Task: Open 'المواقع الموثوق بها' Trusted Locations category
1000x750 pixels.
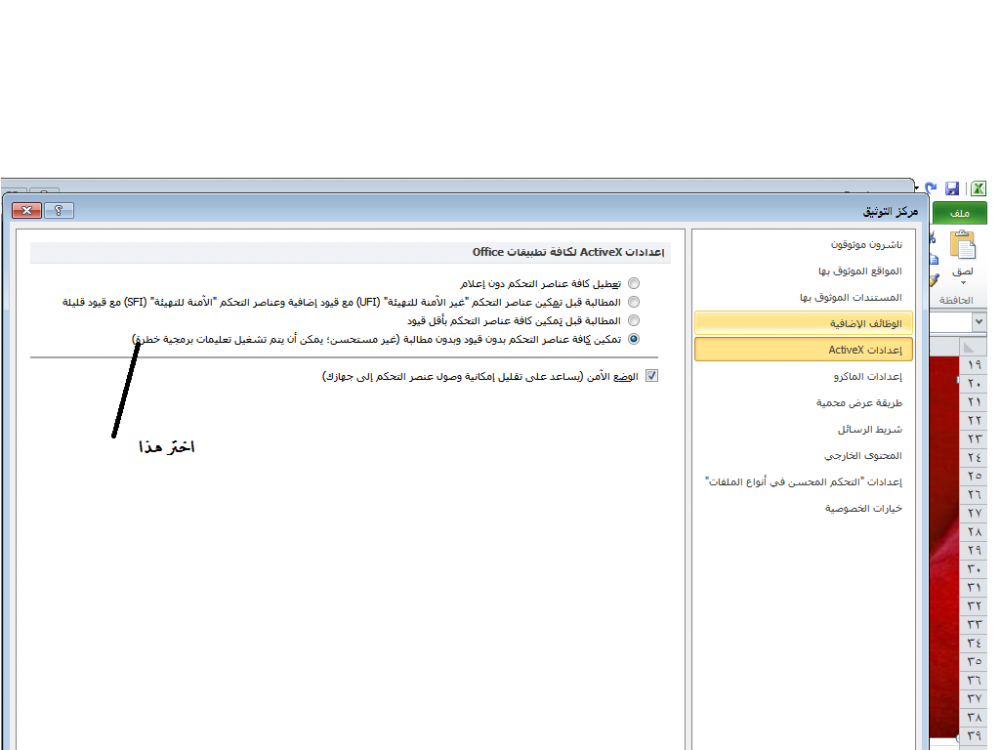Action: pyautogui.click(x=860, y=271)
